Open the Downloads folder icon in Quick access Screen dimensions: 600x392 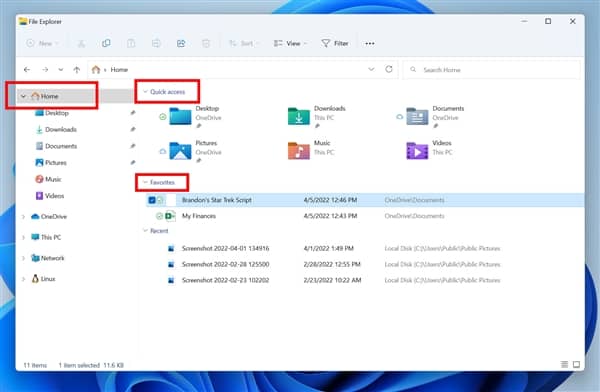(x=298, y=116)
